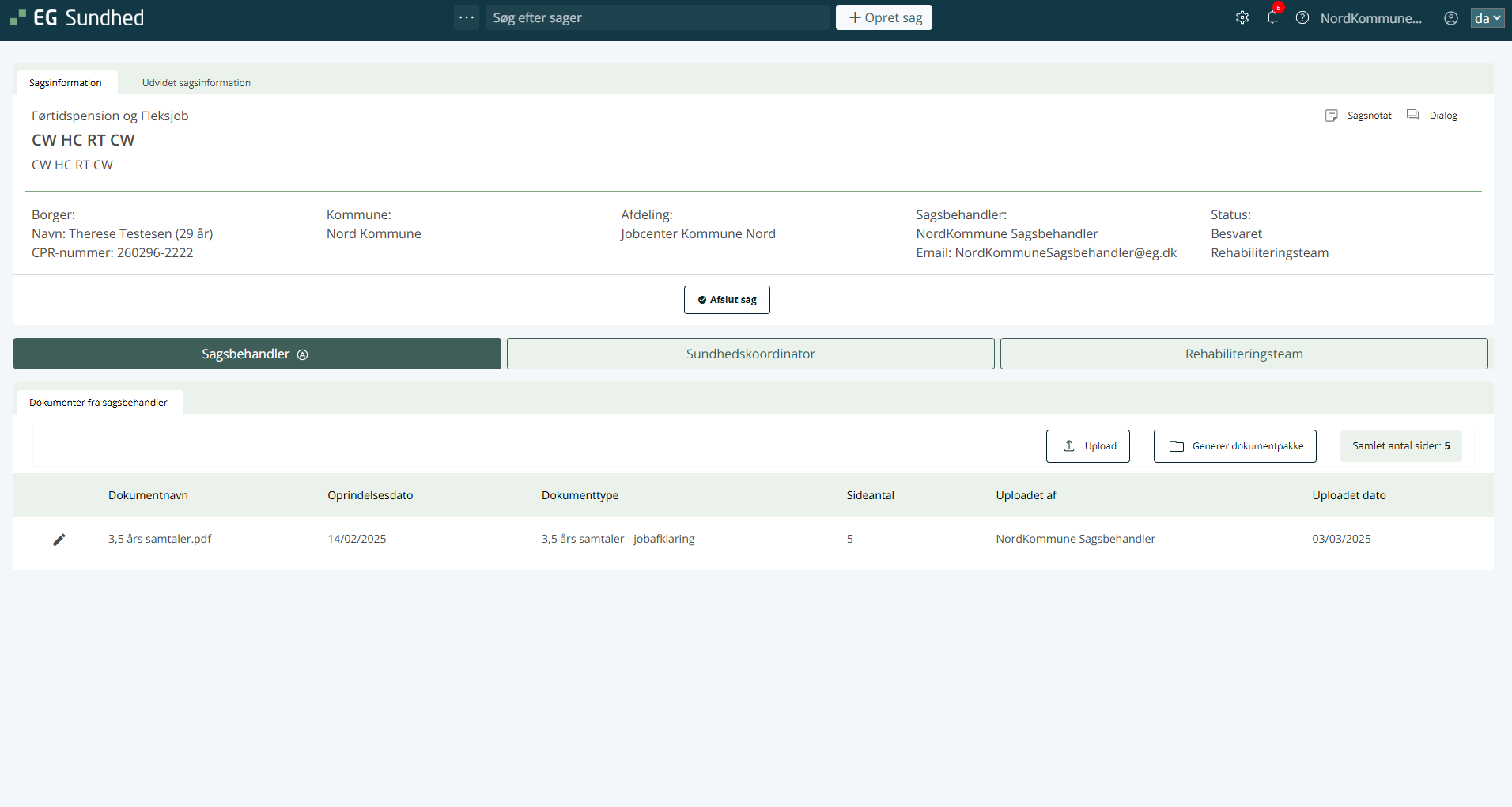This screenshot has width=1512, height=807.
Task: Open the Sagsnotat case note
Action: click(1359, 116)
